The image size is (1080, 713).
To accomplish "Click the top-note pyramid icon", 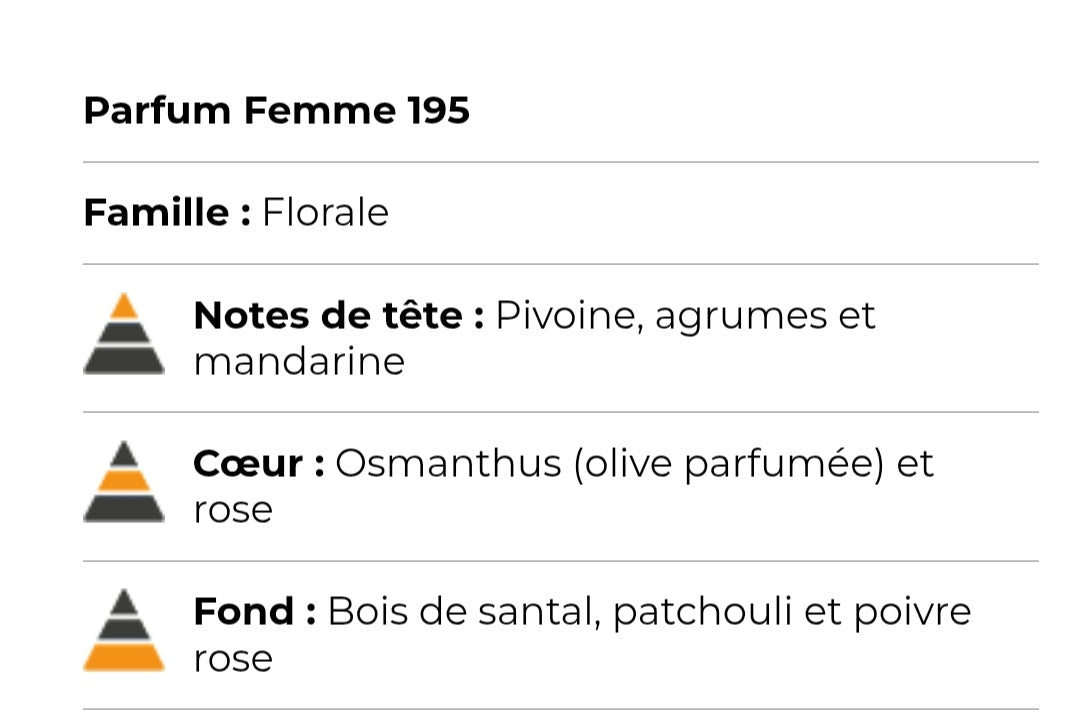I will click(x=124, y=335).
